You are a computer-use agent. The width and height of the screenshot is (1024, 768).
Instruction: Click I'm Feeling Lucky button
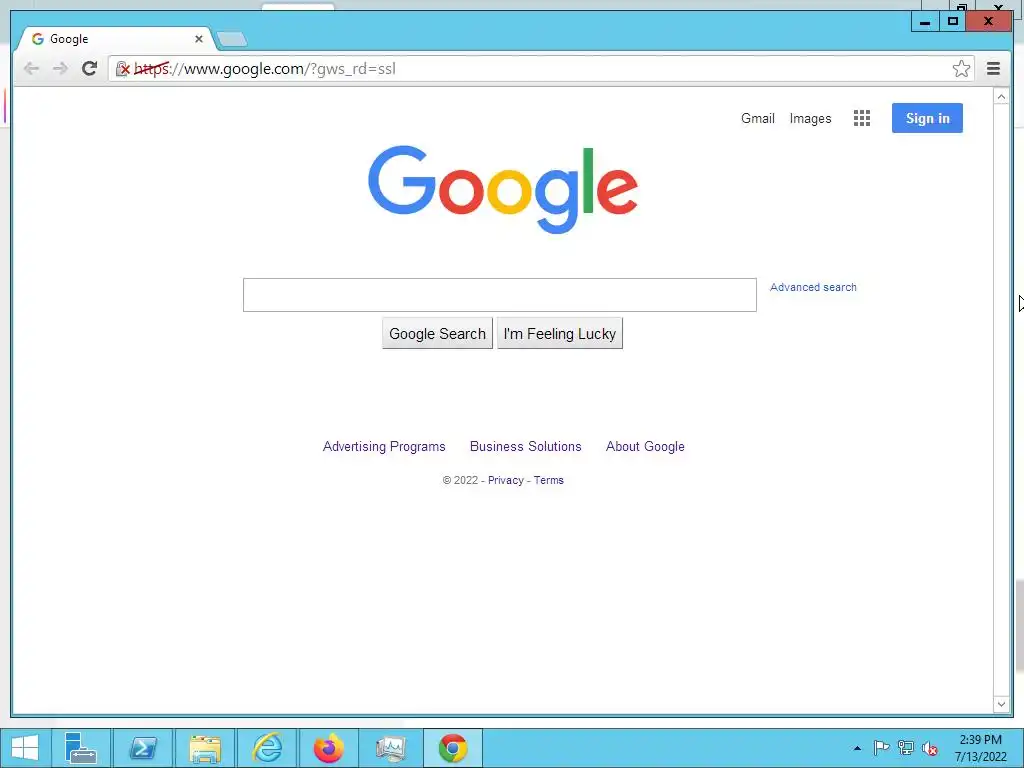point(560,334)
